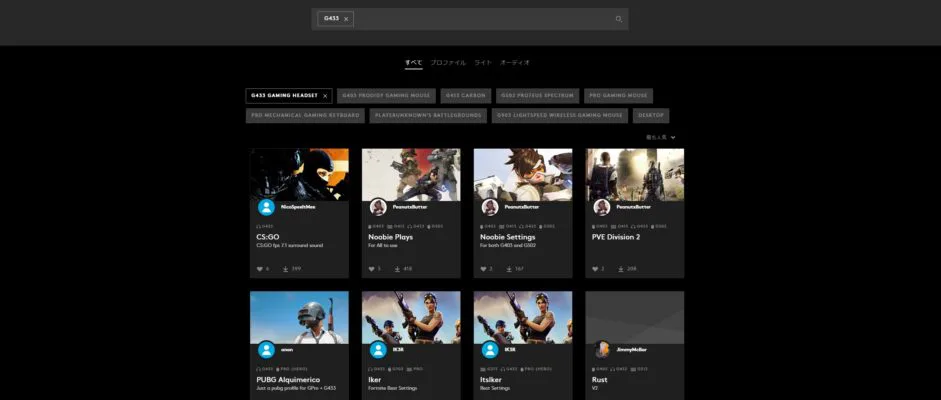Open the CS:GO profile title
Screen dimensions: 941x400
[268, 237]
